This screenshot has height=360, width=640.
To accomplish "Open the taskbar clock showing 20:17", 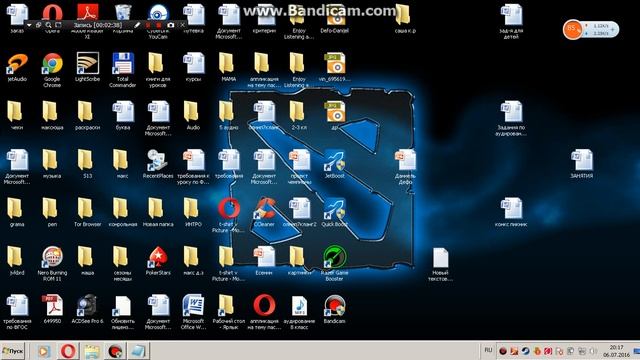I will 617,351.
